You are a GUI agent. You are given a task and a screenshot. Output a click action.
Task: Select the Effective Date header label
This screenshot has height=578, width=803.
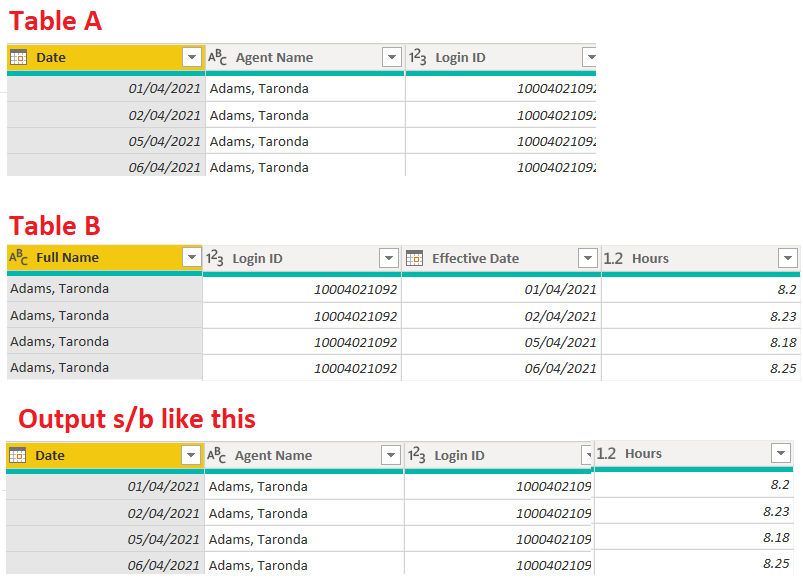pos(475,259)
